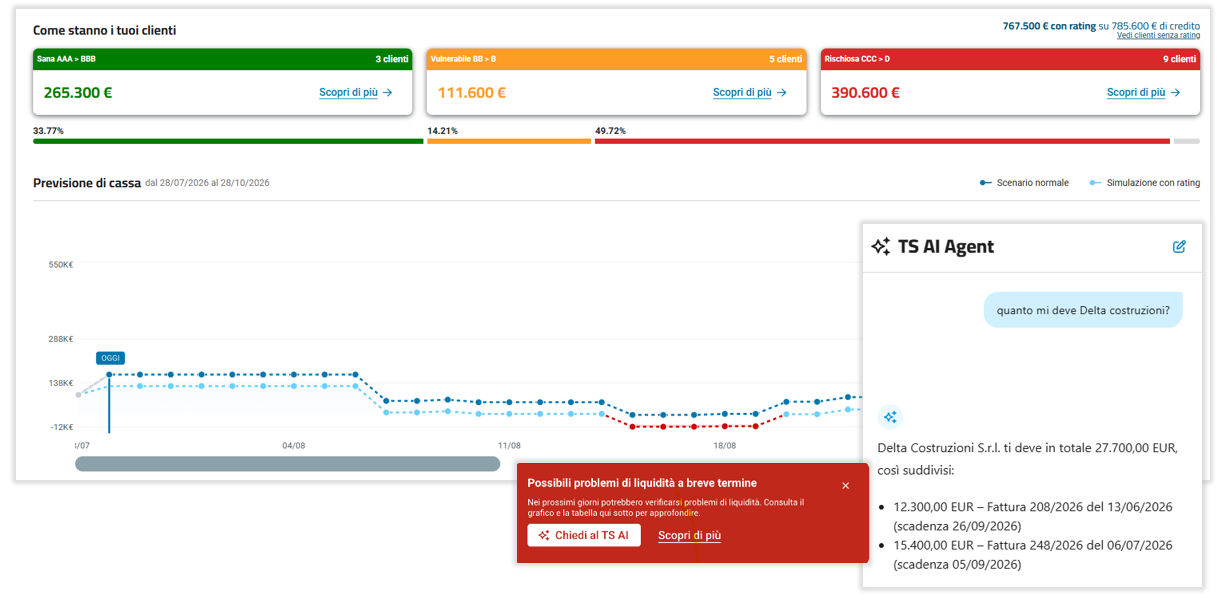
Task: Close the liquidity problems alert
Action: (845, 486)
